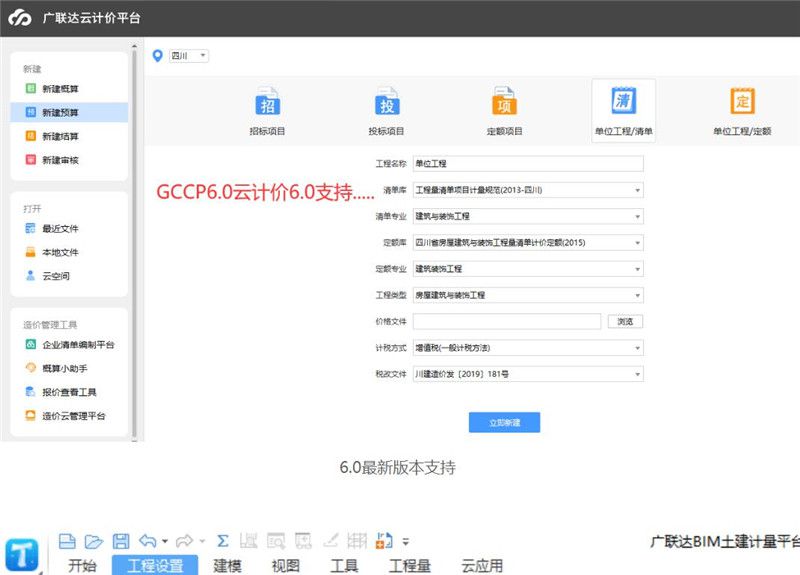The height and width of the screenshot is (575, 800).
Task: Click the 广联达云计价平台 cloud logo
Action: click(20, 18)
